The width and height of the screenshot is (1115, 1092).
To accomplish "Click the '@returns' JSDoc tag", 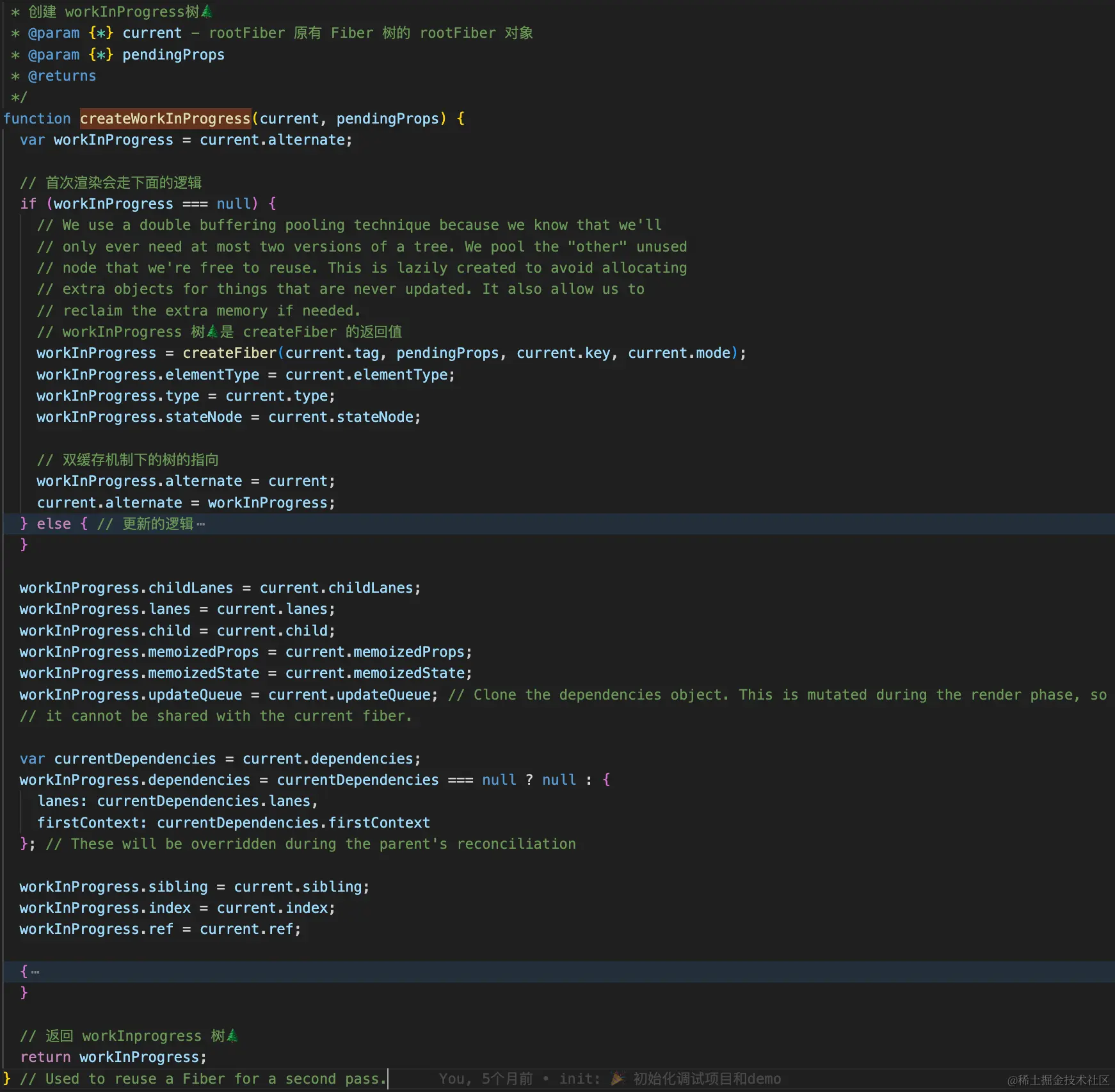I will click(x=62, y=76).
